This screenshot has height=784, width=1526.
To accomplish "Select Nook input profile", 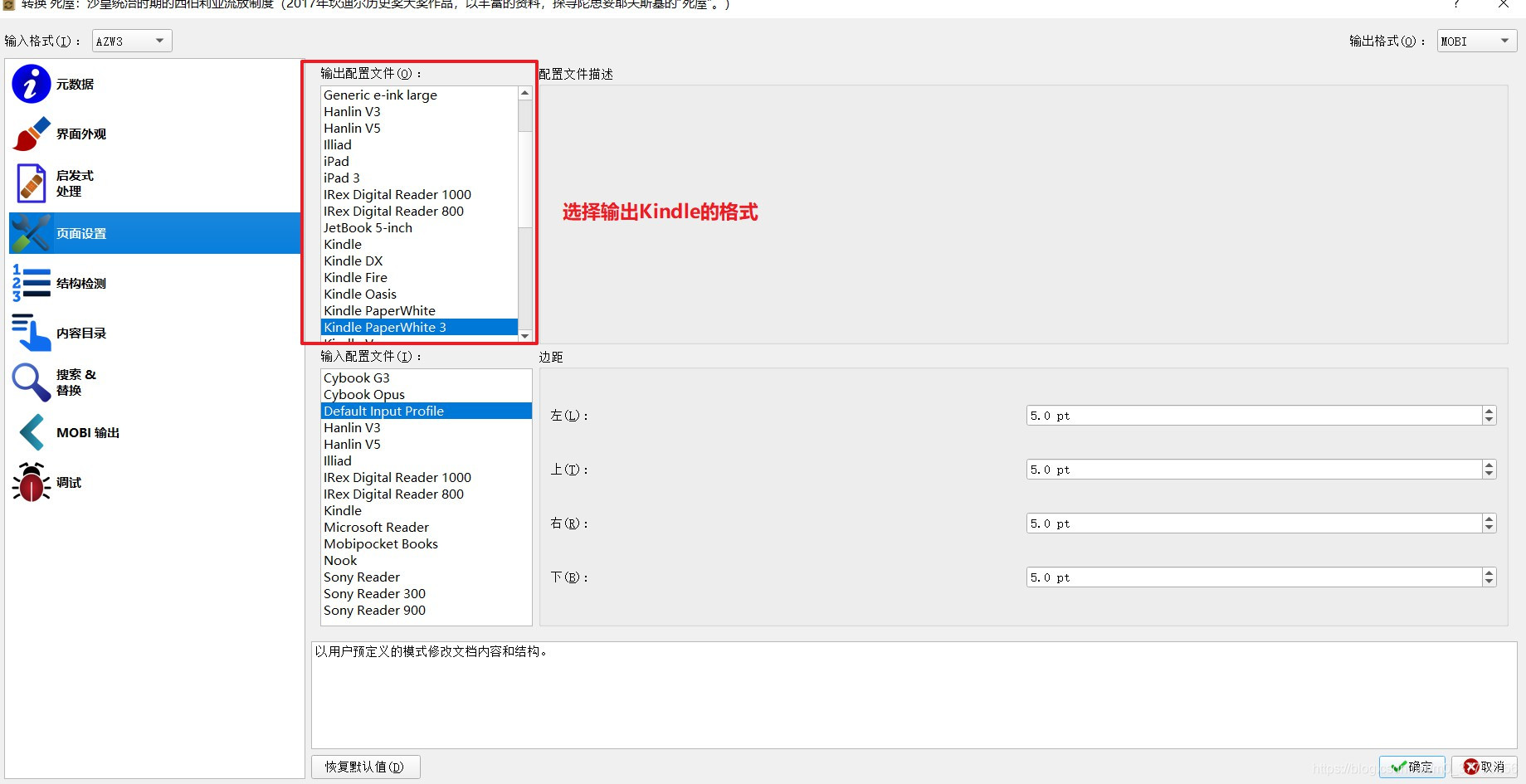I will point(427,560).
